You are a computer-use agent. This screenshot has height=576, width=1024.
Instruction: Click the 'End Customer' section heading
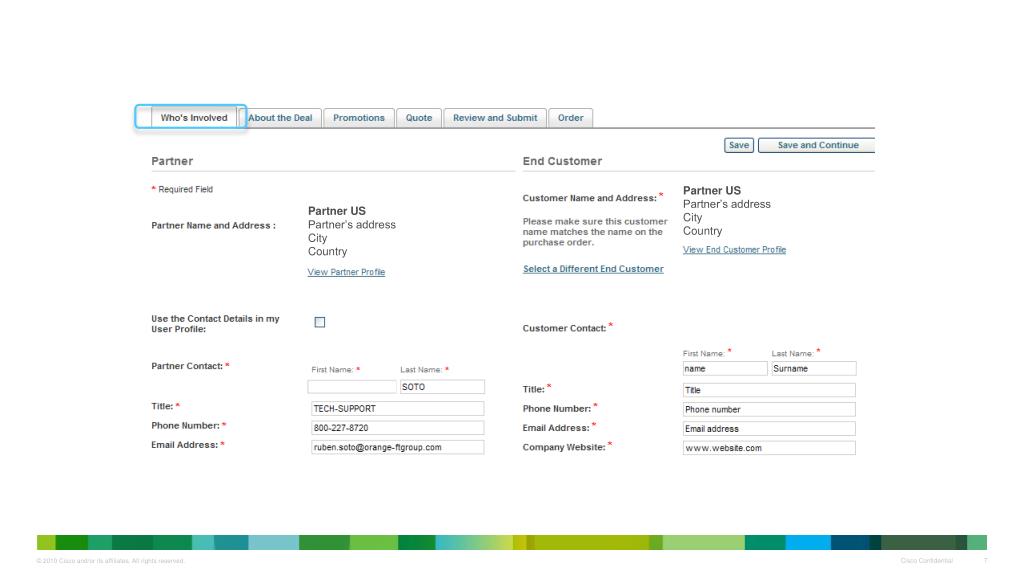[x=562, y=161]
